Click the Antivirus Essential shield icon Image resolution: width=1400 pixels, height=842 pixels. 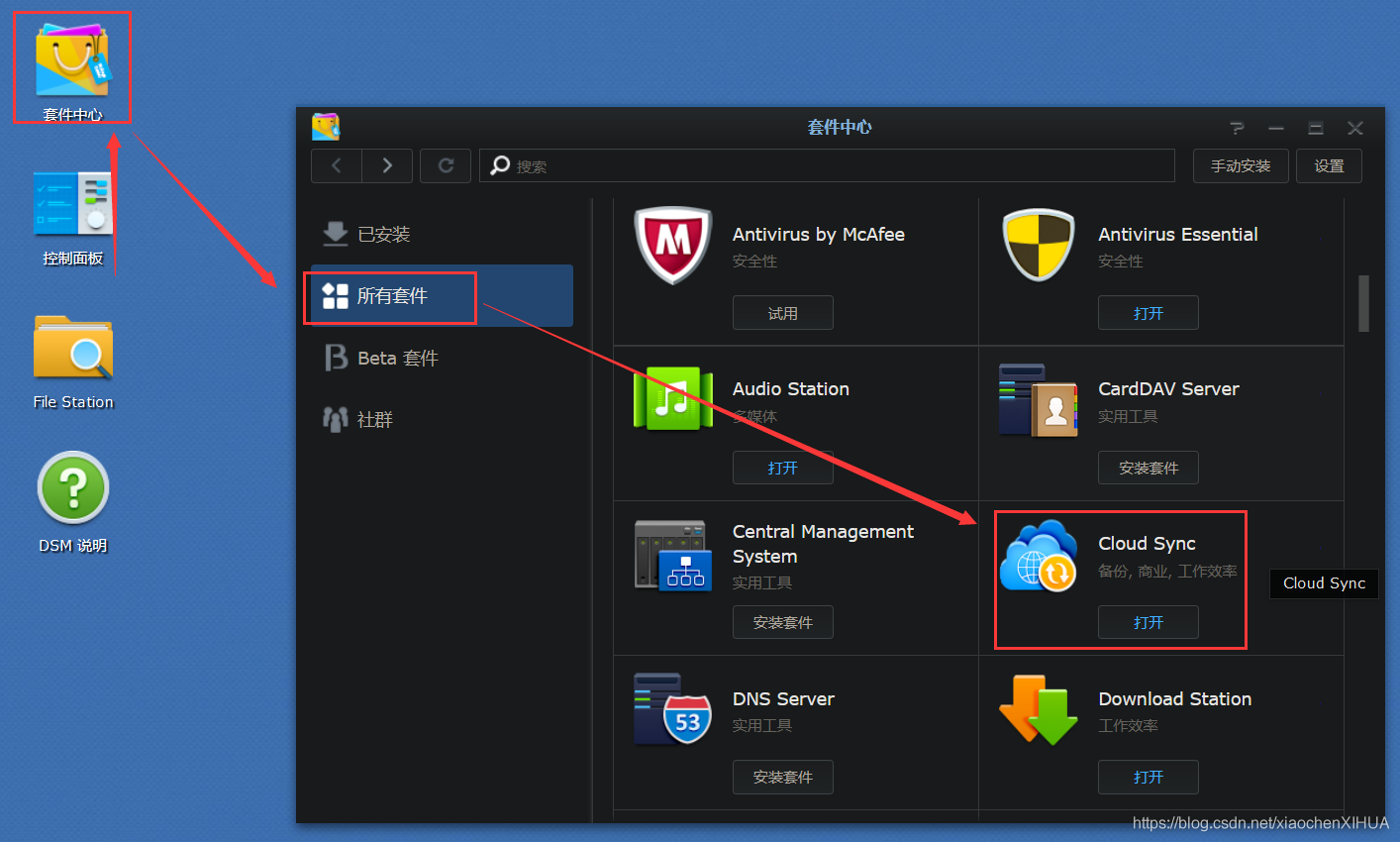pos(1039,245)
